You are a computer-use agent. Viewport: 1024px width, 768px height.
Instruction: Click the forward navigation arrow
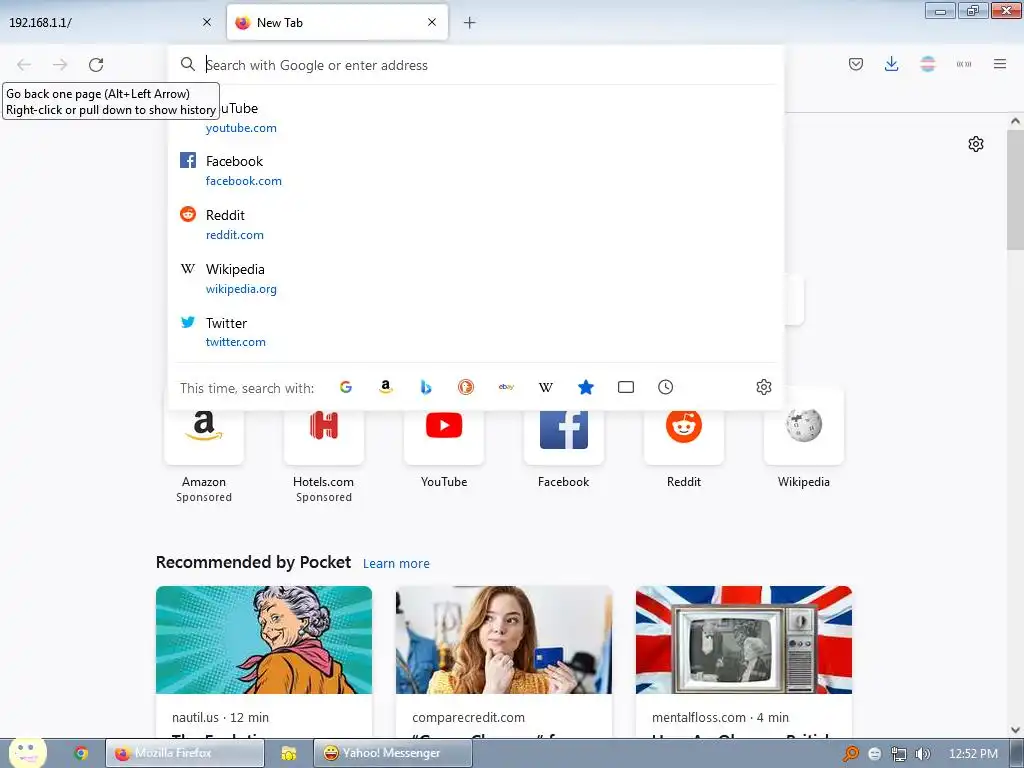(x=60, y=65)
